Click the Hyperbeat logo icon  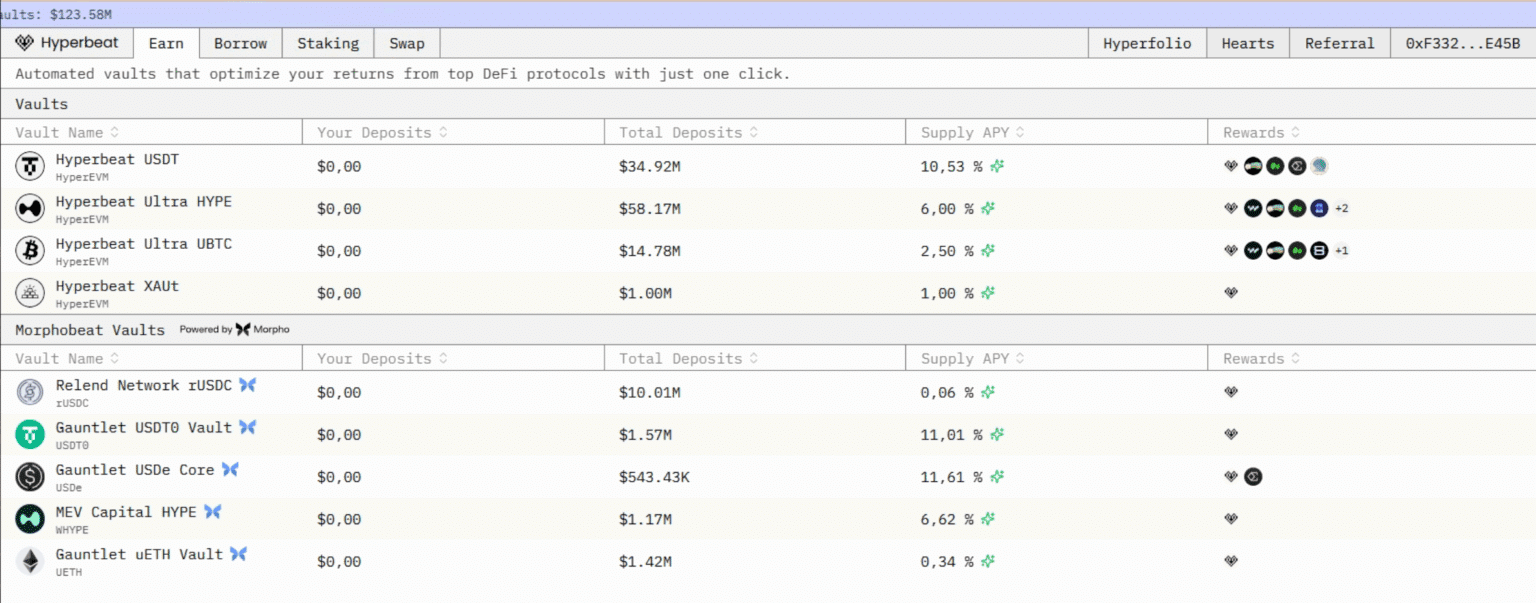pyautogui.click(x=25, y=43)
